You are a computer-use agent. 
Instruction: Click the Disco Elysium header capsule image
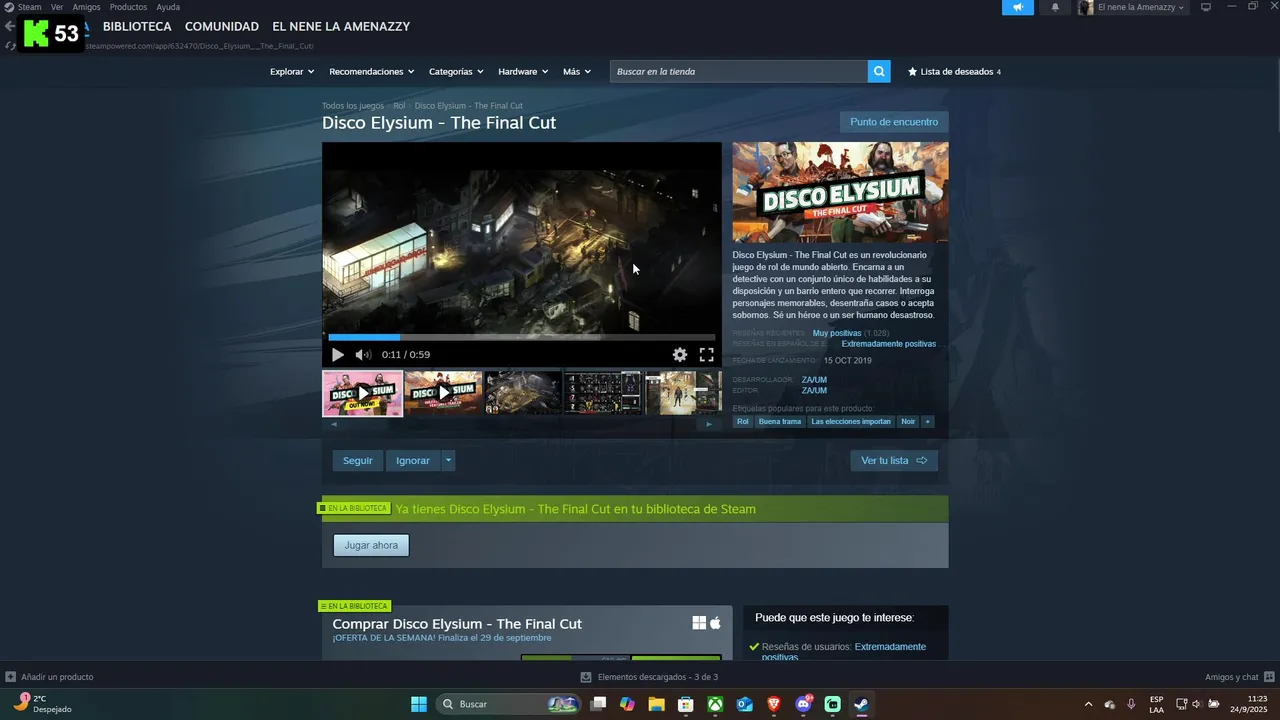pyautogui.click(x=840, y=192)
